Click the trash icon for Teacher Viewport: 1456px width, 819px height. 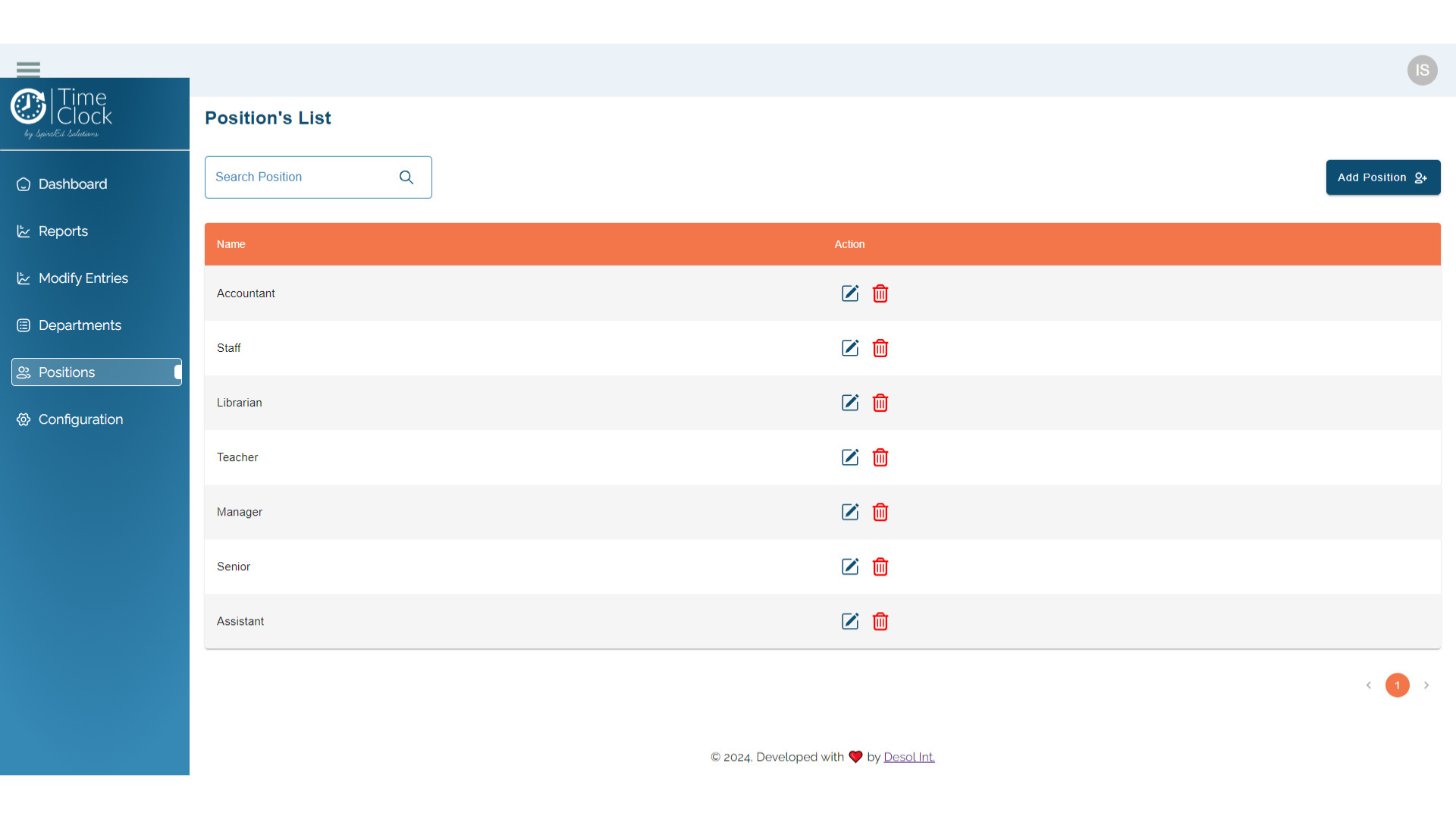pyautogui.click(x=880, y=457)
